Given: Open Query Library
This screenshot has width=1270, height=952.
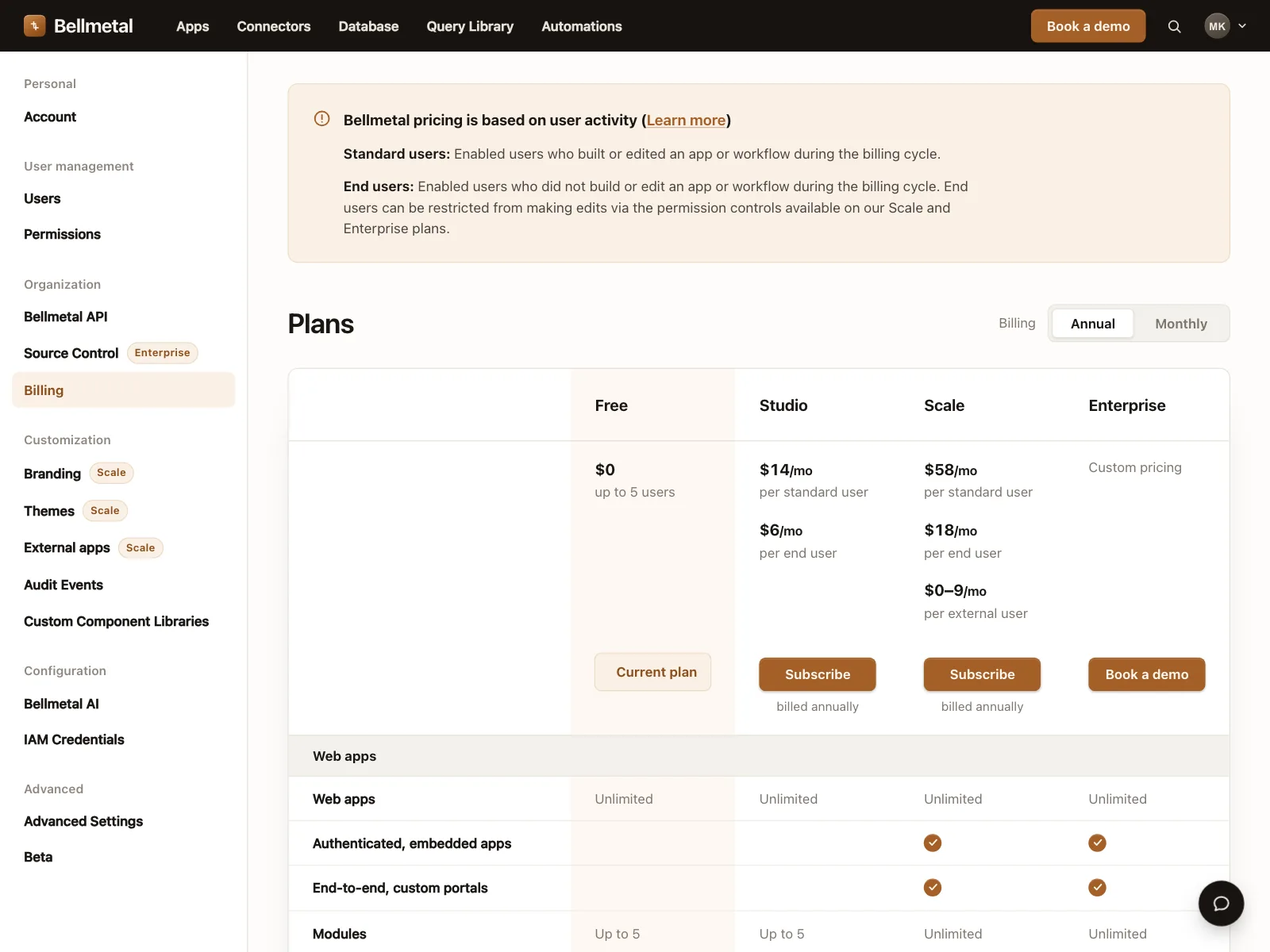Looking at the screenshot, I should (x=470, y=26).
